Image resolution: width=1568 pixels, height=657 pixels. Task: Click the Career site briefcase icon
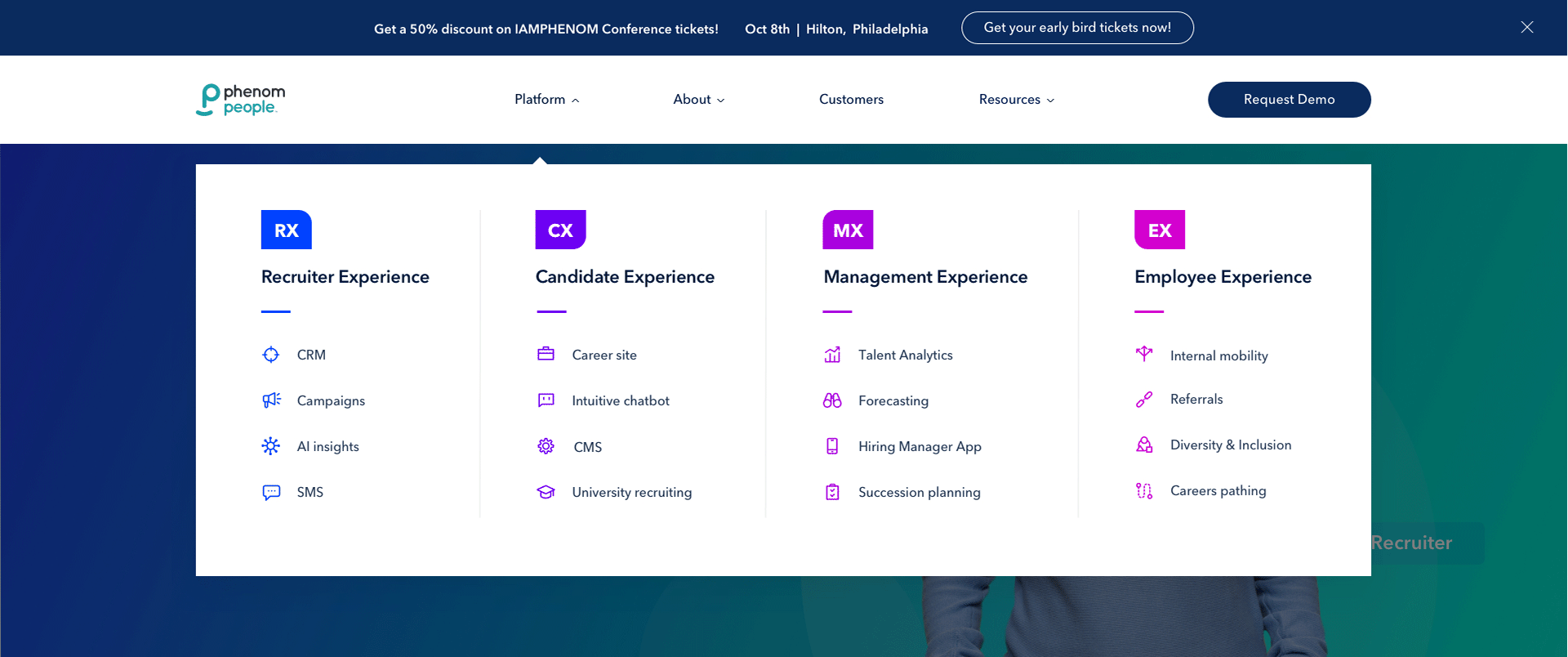(x=546, y=354)
